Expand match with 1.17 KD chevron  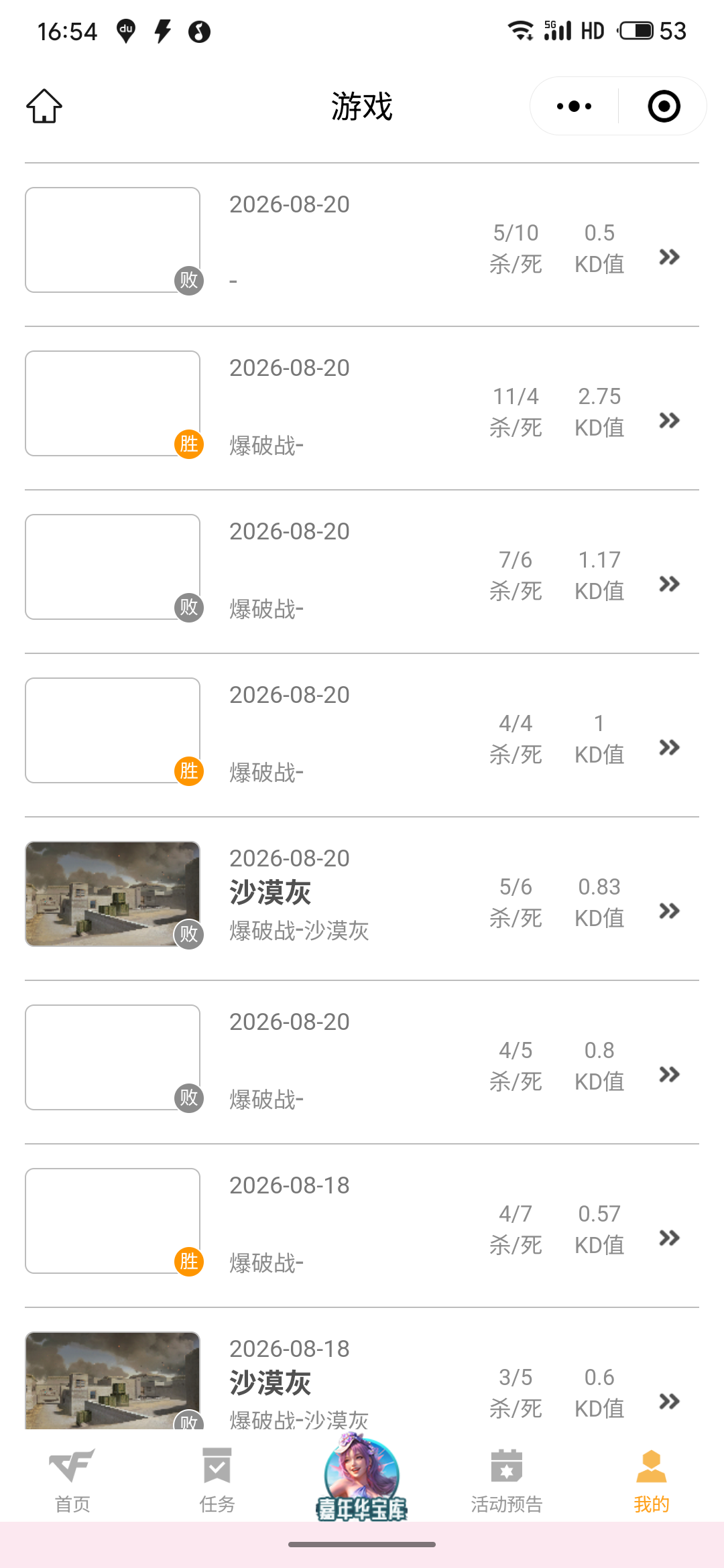point(669,584)
